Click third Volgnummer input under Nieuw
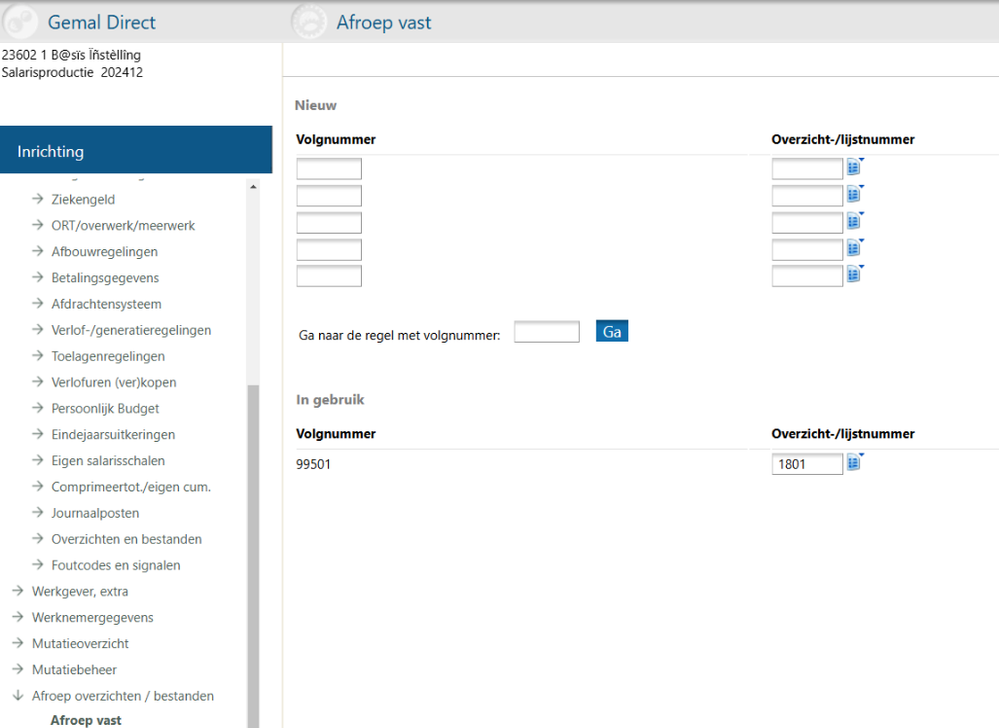Viewport: 999px width, 728px height. click(x=329, y=222)
